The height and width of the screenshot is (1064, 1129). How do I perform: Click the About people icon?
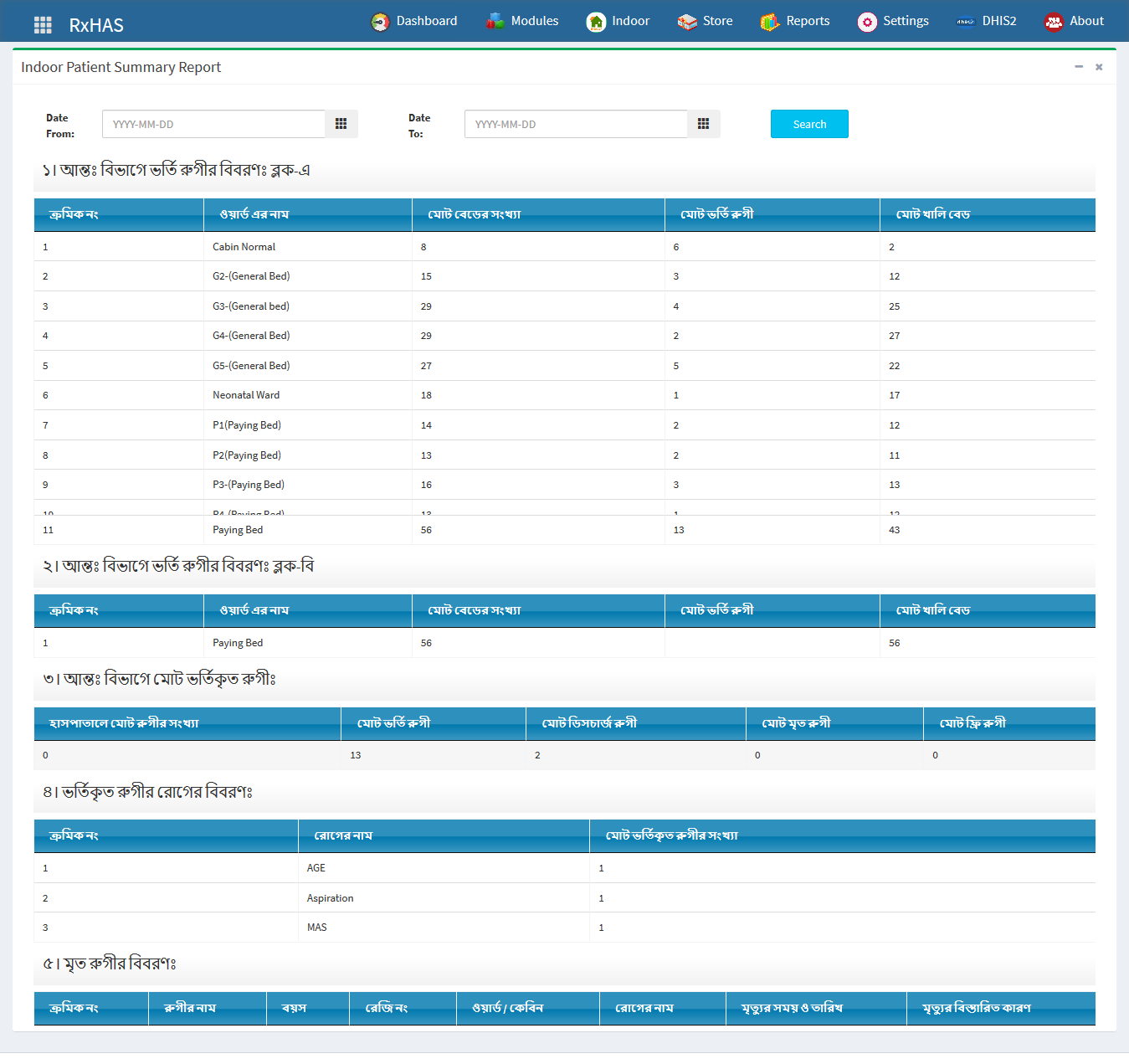click(x=1054, y=22)
